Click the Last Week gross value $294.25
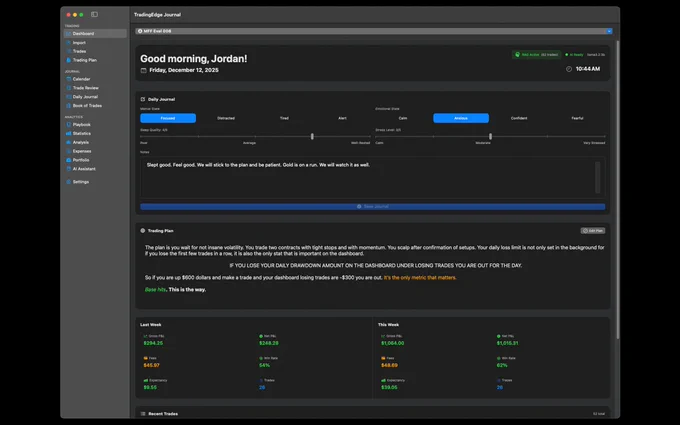 click(153, 343)
